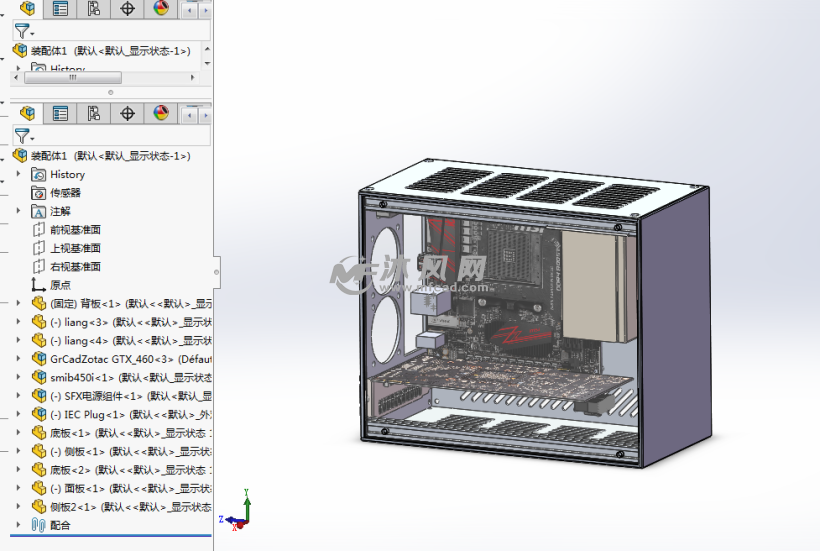Click the horizontal scrollbar in the upper pane
Screen dimensions: 820x551
72,77
